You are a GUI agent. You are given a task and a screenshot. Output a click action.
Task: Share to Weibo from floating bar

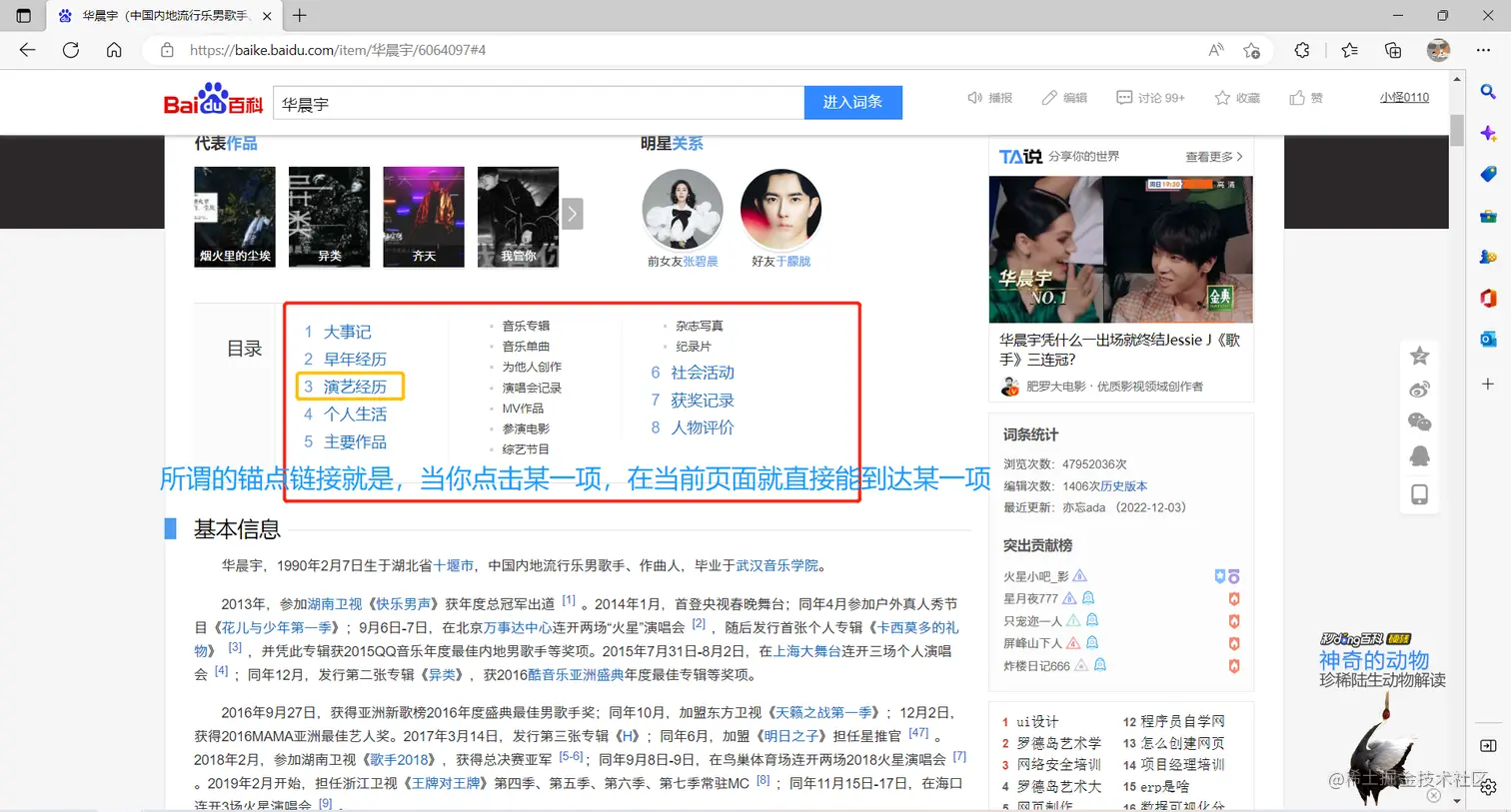pos(1419,390)
